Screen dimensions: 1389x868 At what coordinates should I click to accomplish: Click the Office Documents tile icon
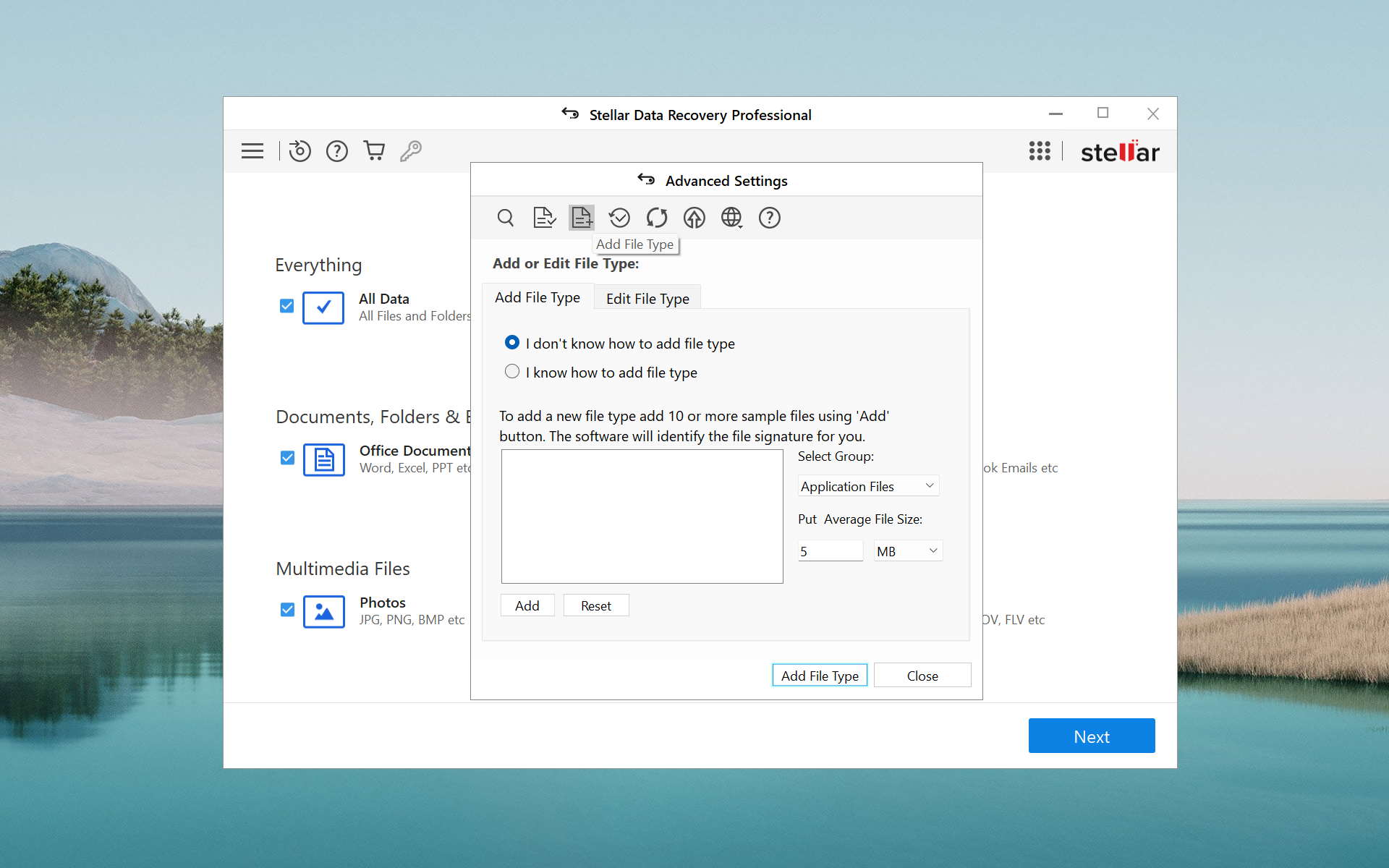324,459
